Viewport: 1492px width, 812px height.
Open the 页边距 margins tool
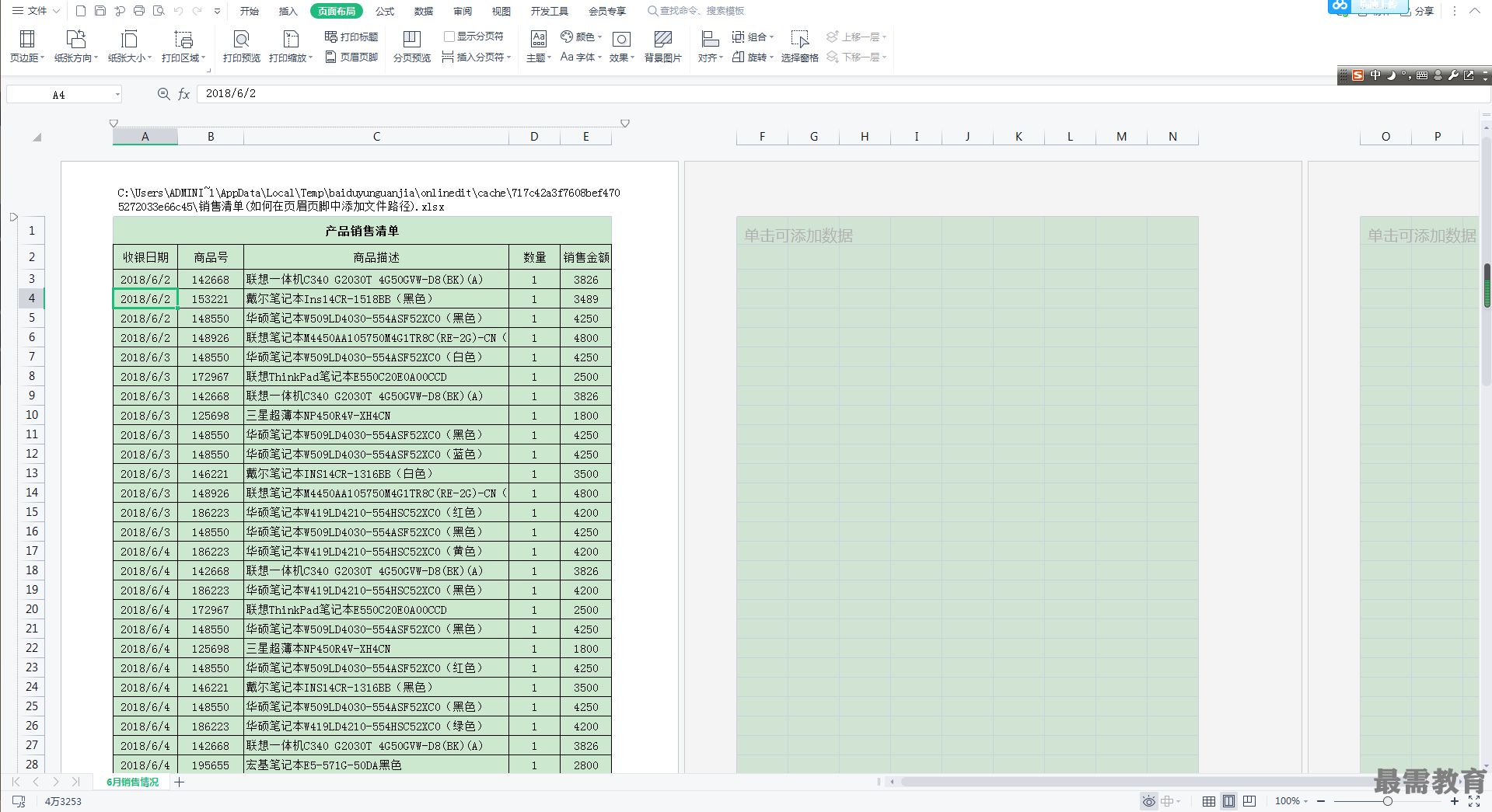[x=27, y=46]
